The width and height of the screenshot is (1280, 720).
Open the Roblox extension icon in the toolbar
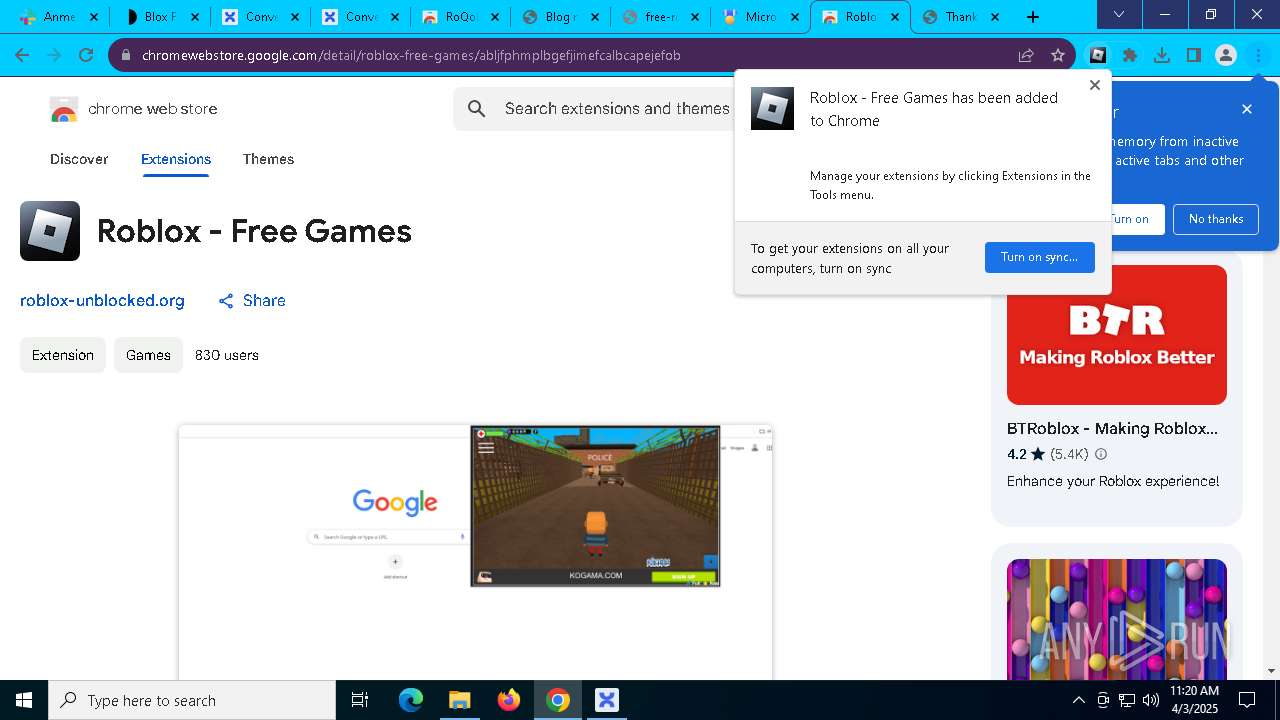pyautogui.click(x=1098, y=56)
